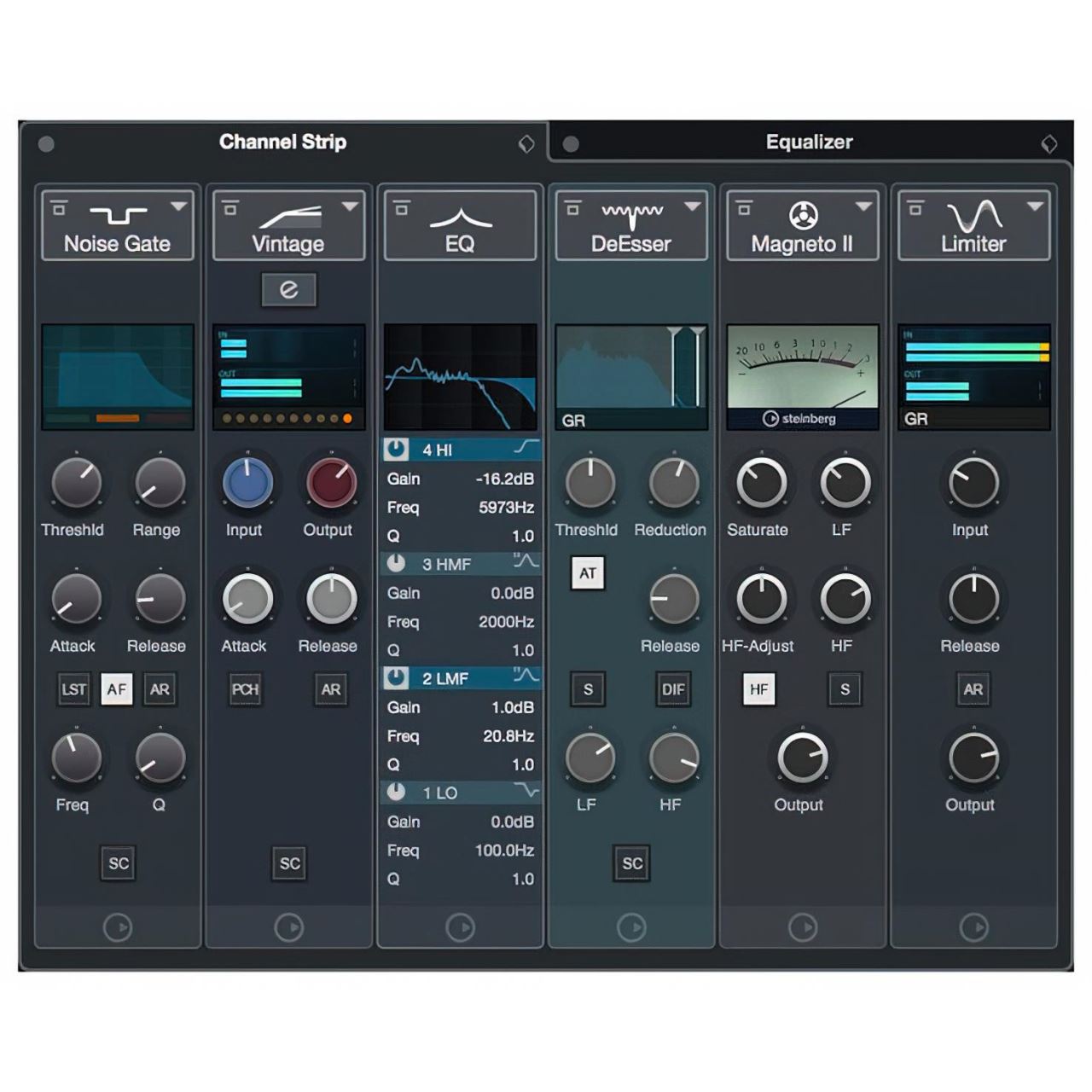Toggle Limiter bypass square icon
The image size is (1092, 1092).
pyautogui.click(x=915, y=208)
